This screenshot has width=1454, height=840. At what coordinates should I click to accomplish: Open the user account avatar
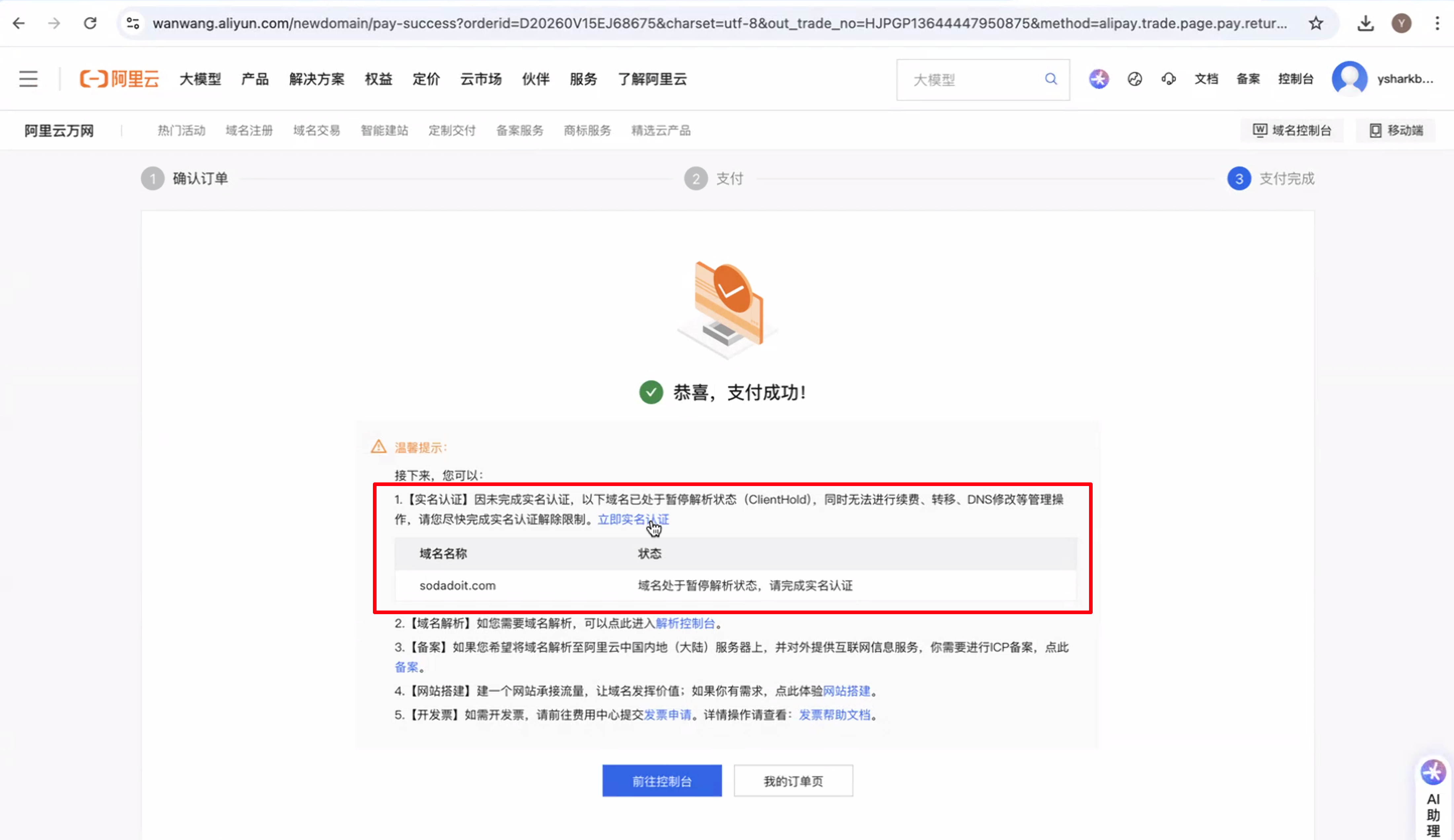click(x=1350, y=79)
